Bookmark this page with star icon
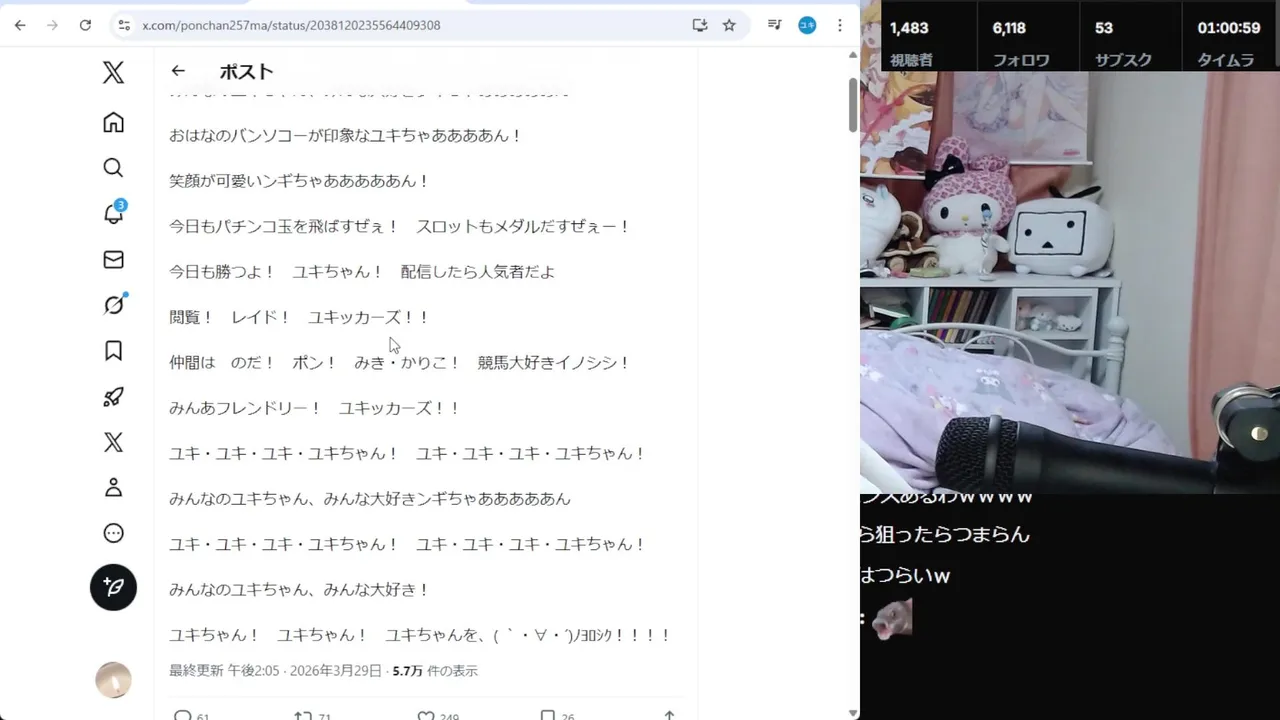The width and height of the screenshot is (1280, 720). pyautogui.click(x=729, y=25)
